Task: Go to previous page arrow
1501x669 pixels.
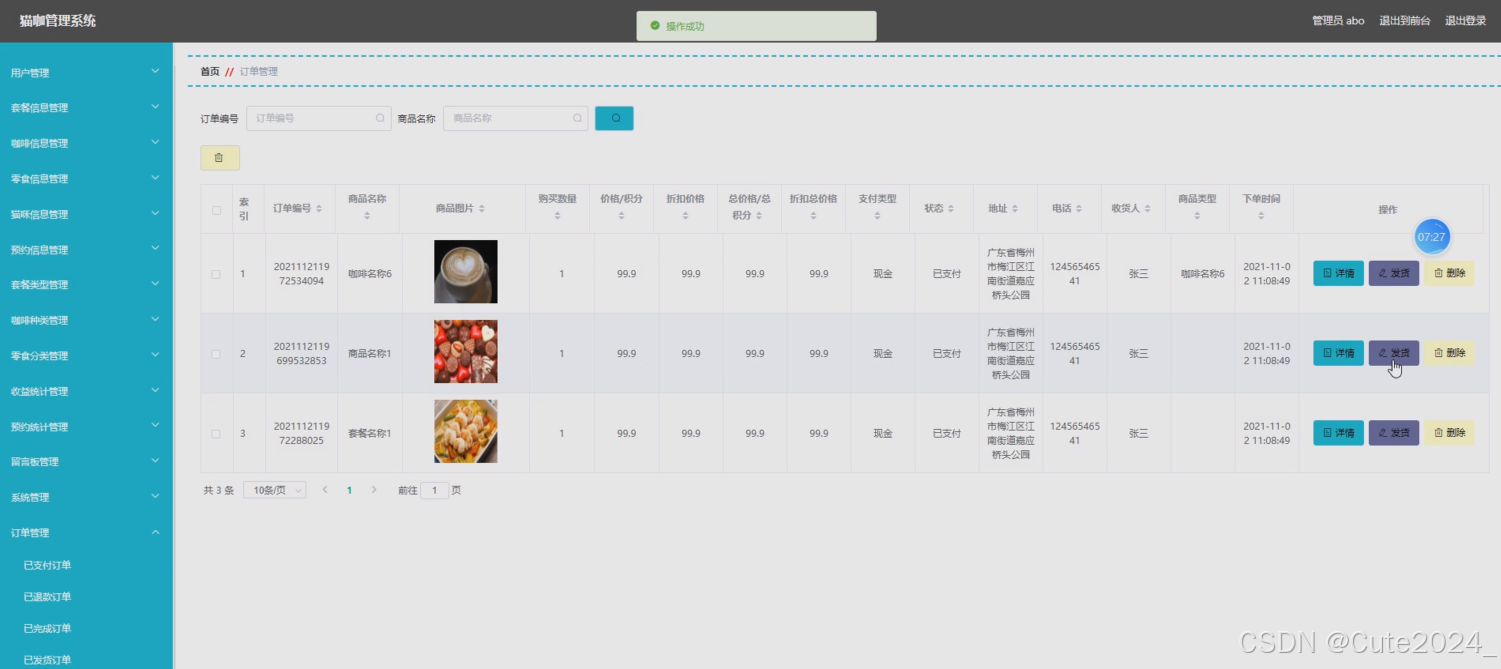Action: pos(325,490)
